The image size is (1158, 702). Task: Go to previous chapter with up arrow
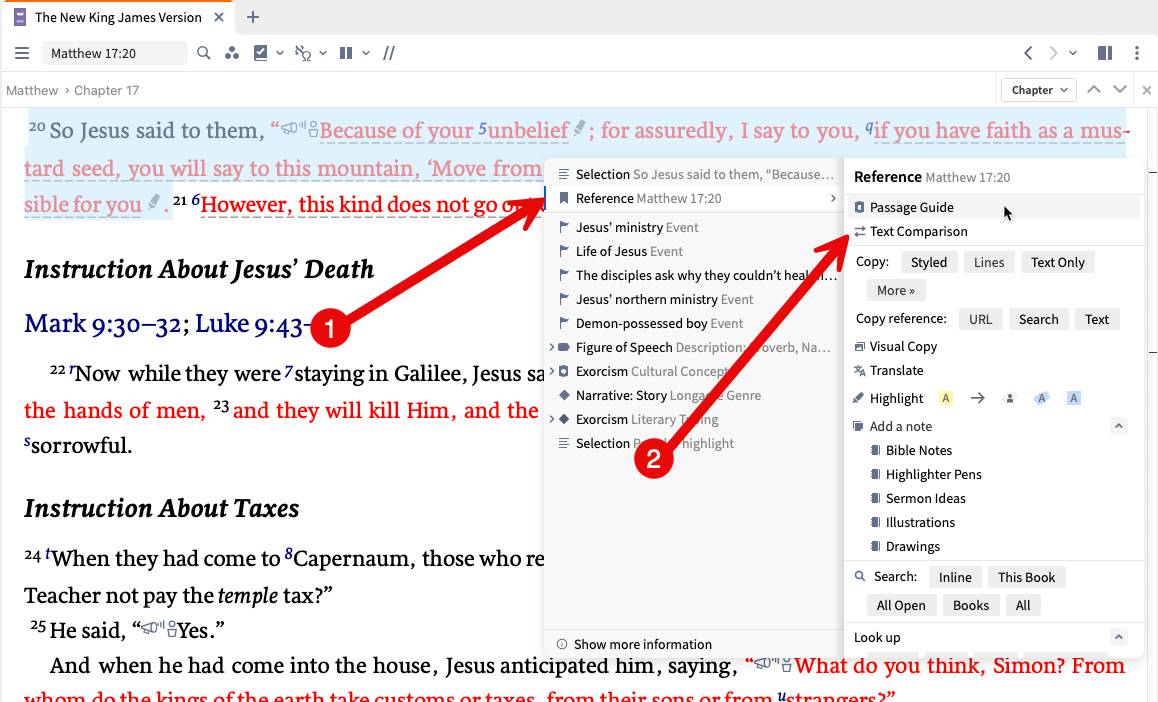tap(1094, 89)
